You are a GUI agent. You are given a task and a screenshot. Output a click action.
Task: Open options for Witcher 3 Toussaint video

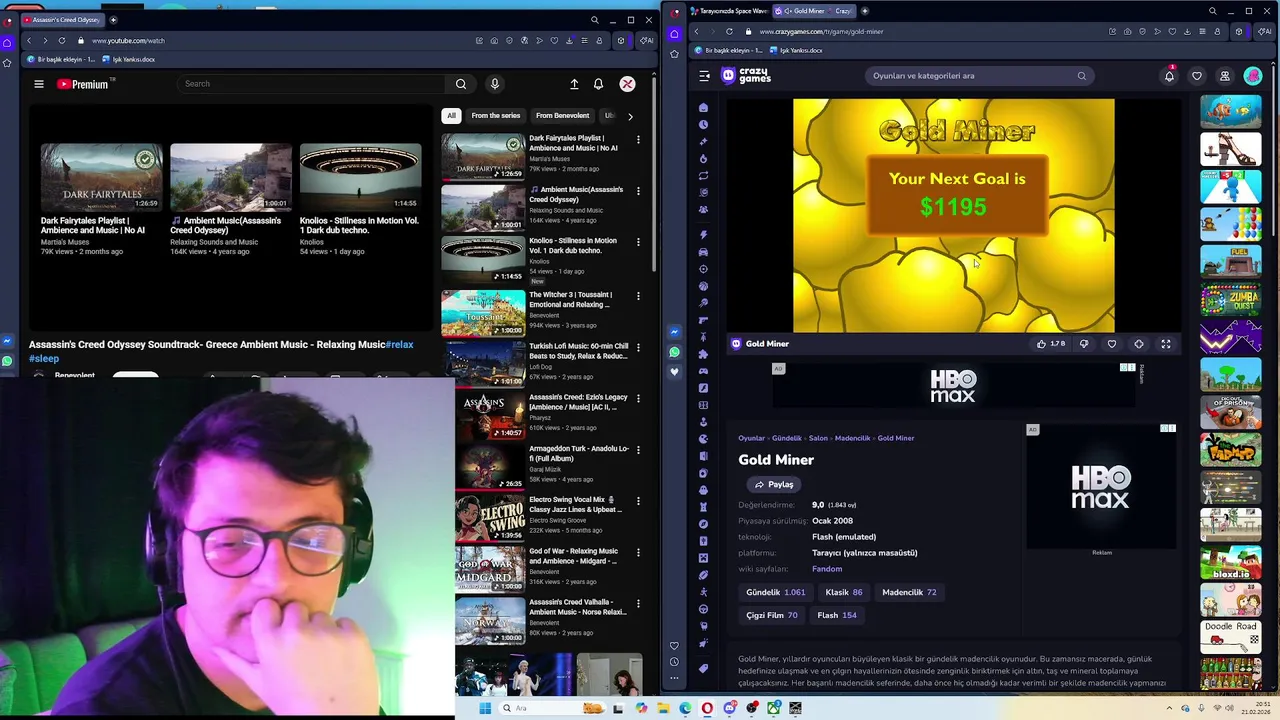pos(638,295)
